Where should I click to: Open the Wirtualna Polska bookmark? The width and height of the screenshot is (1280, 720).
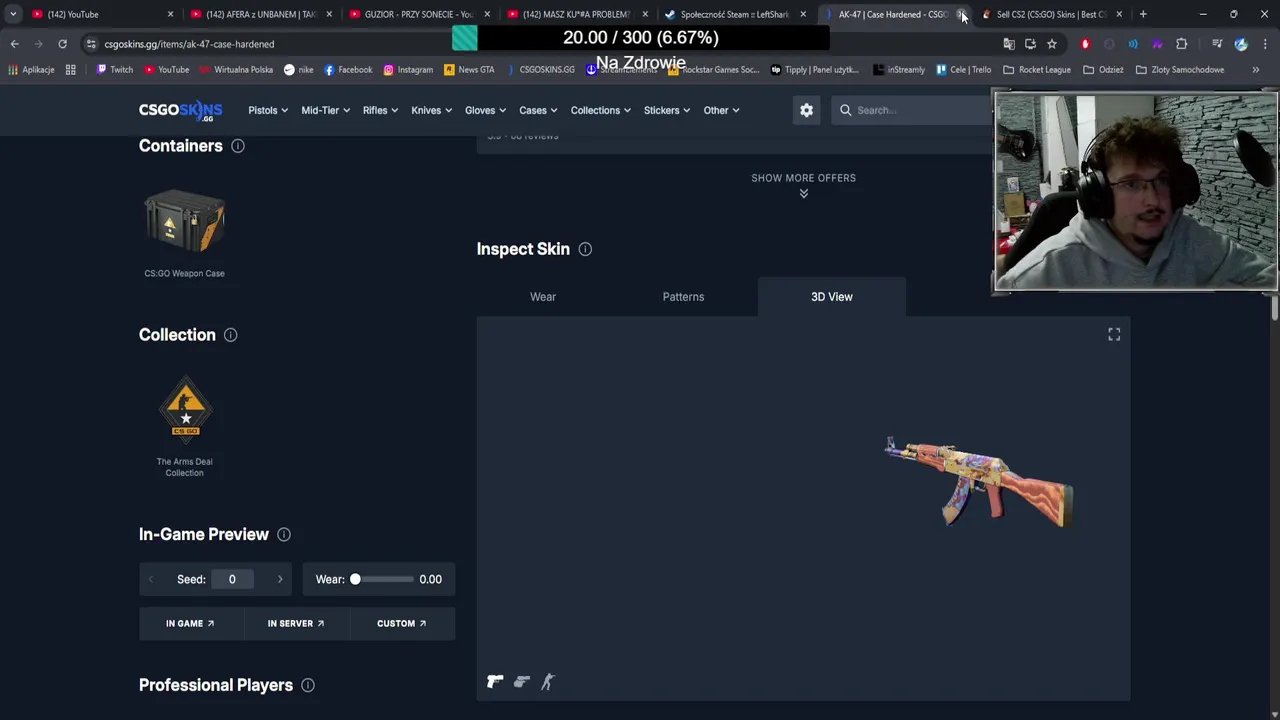236,70
